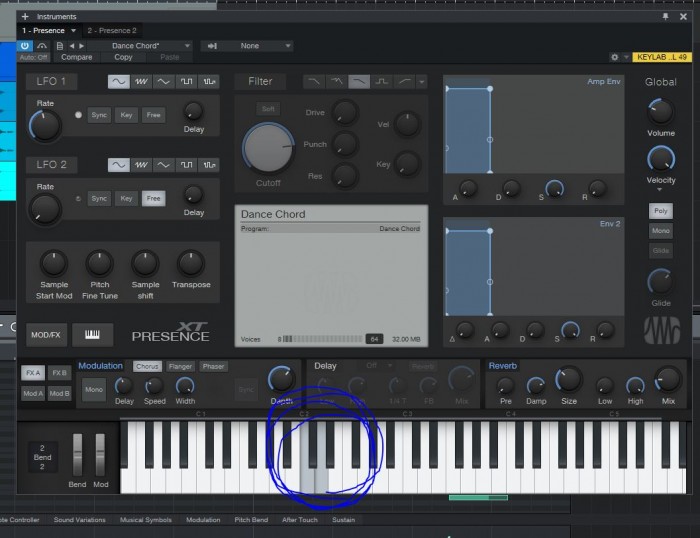The width and height of the screenshot is (700, 538).
Task: Expand the filter type dropdown arrow
Action: coord(421,82)
